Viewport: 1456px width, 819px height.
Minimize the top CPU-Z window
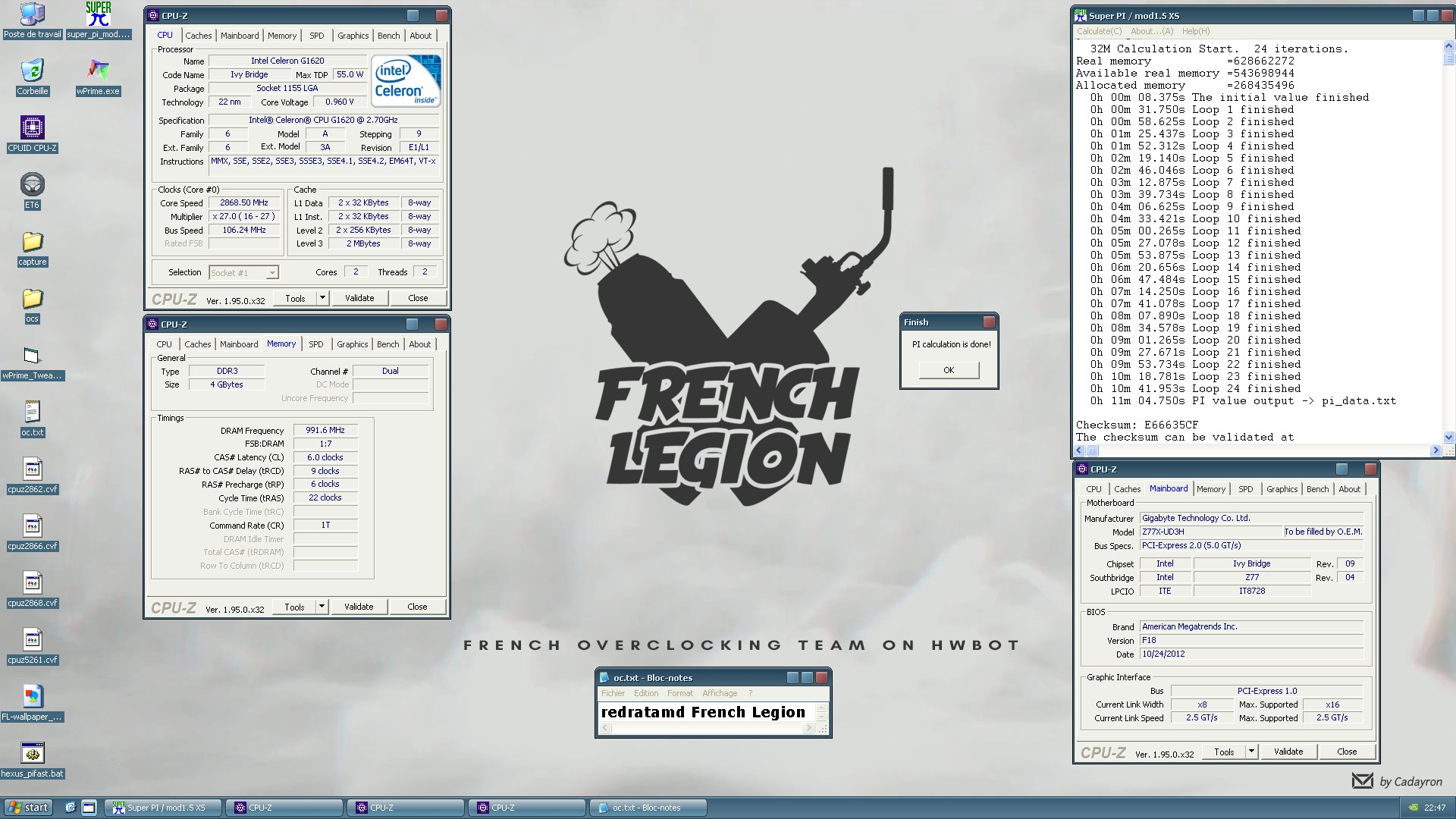click(x=413, y=15)
